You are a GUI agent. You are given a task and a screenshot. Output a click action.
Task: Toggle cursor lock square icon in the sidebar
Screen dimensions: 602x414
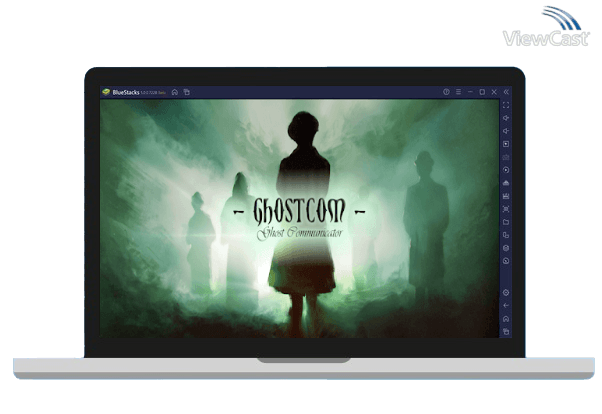(x=506, y=144)
